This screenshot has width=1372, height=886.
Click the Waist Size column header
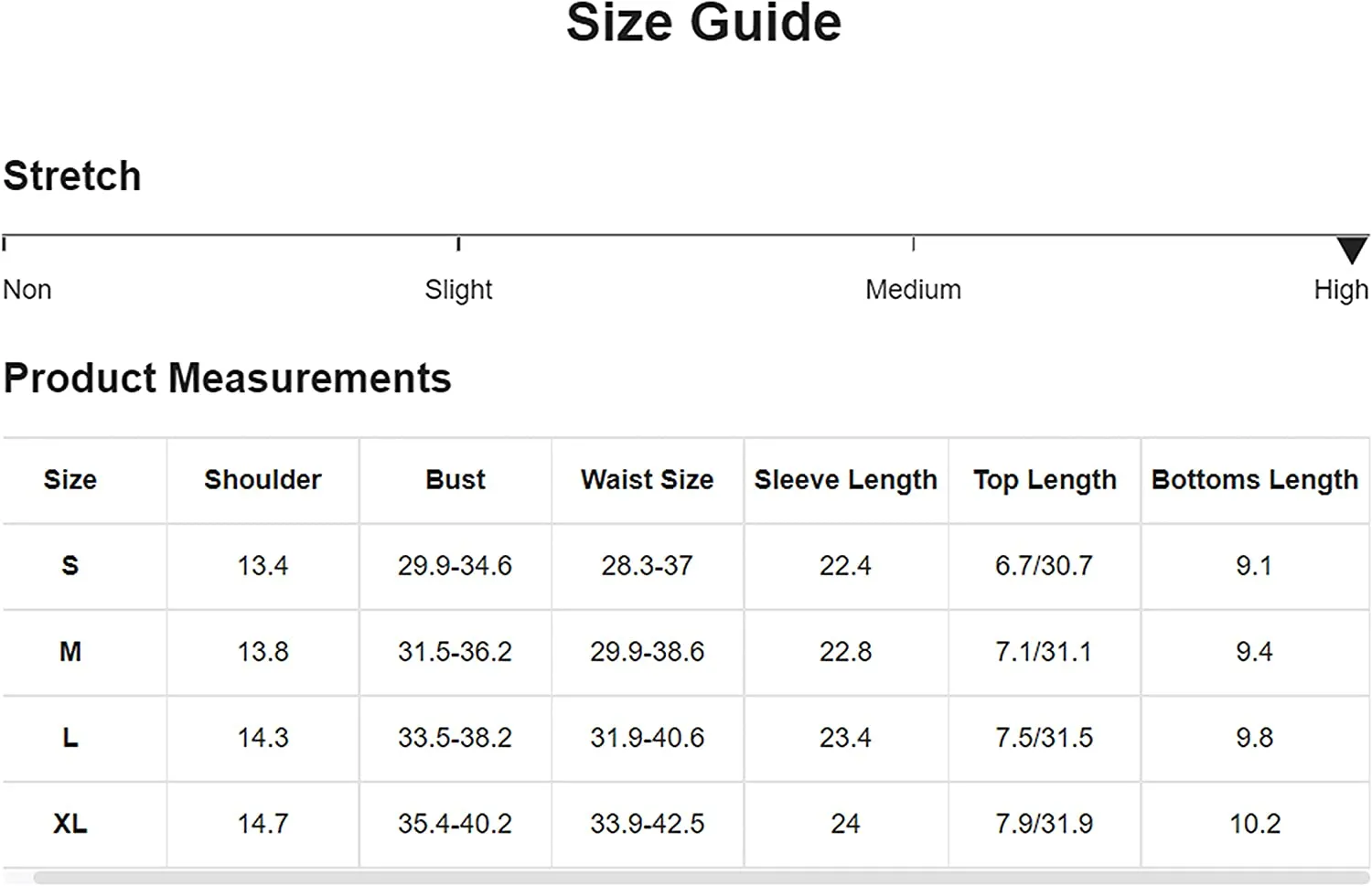click(647, 480)
